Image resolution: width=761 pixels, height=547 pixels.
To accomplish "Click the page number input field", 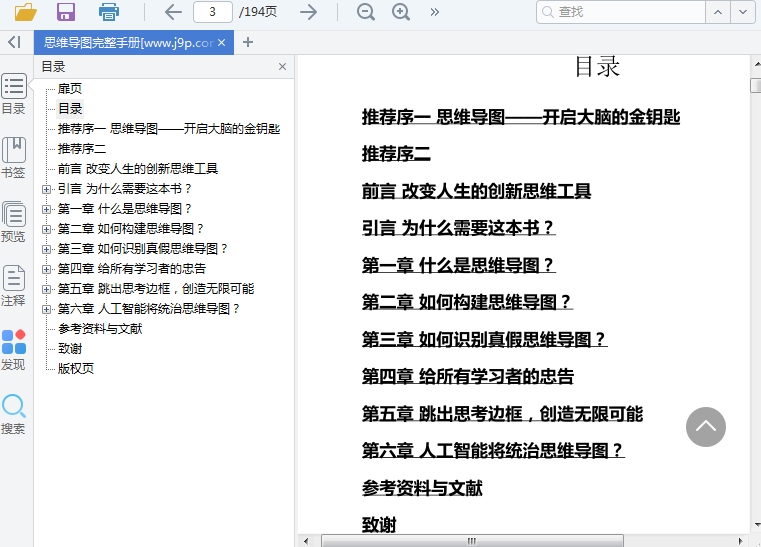I will point(213,12).
